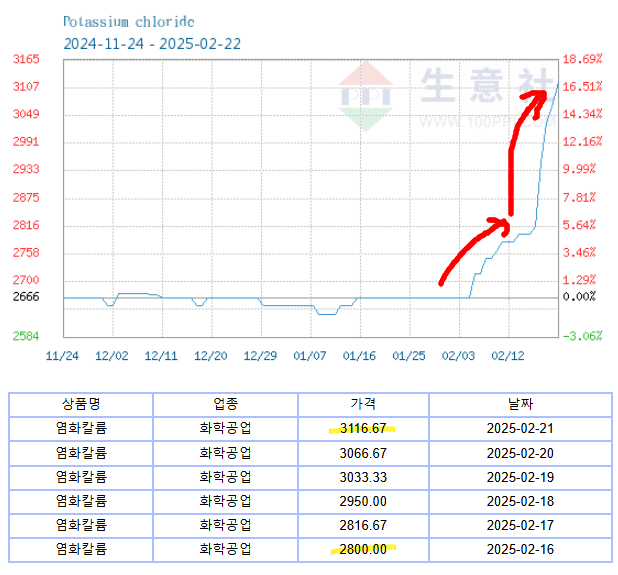Click the 01/16 date axis label

click(x=359, y=356)
